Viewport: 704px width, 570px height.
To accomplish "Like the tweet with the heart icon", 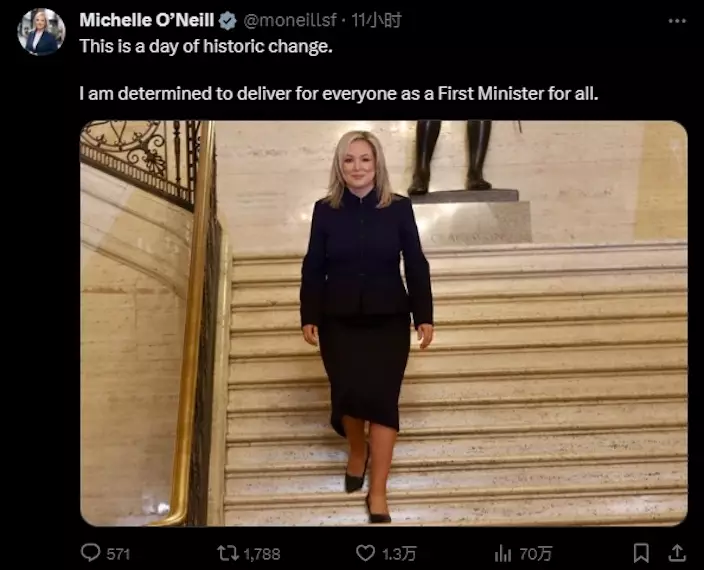I will 366,552.
